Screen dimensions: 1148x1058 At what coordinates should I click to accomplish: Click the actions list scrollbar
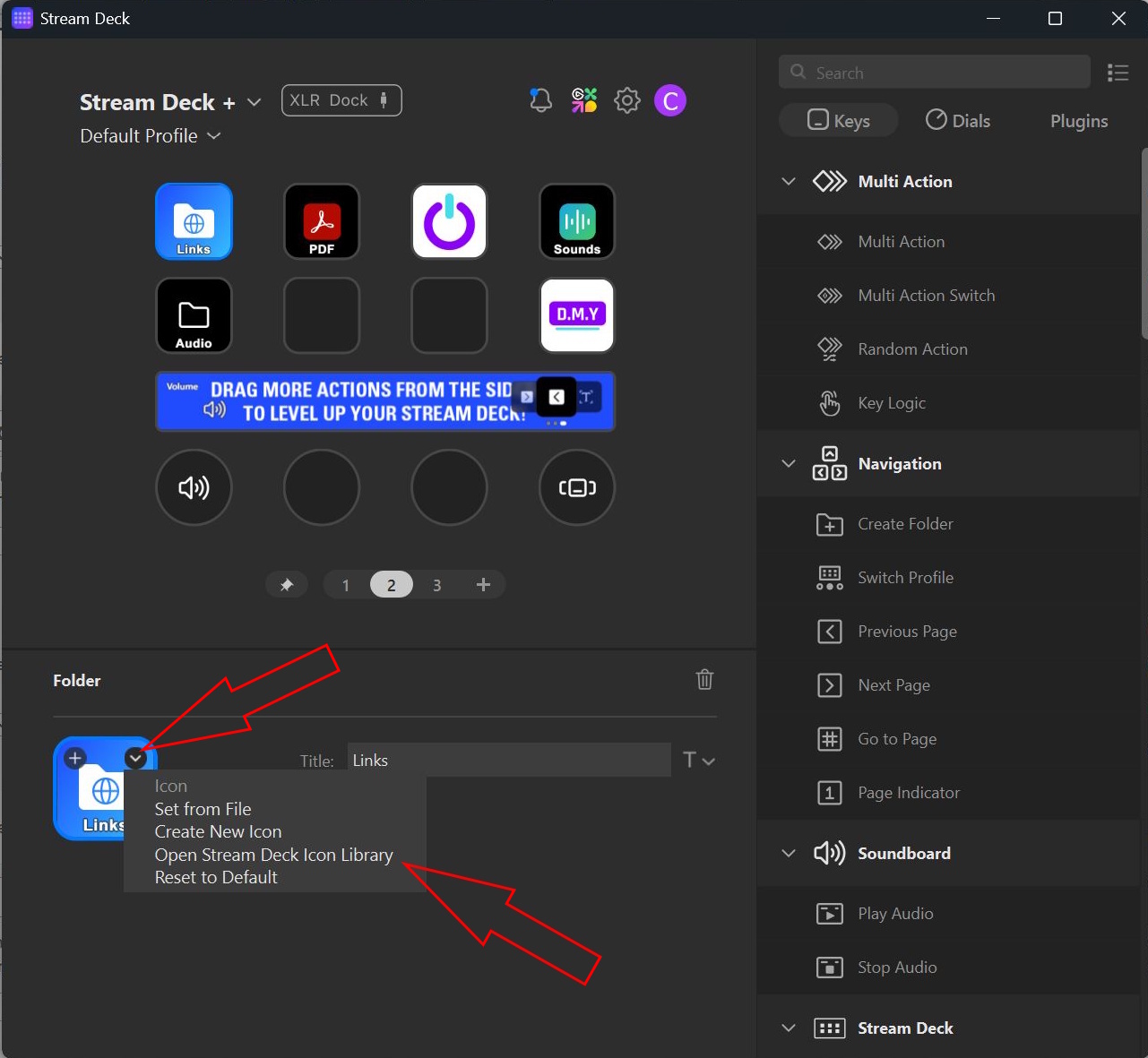[1144, 244]
